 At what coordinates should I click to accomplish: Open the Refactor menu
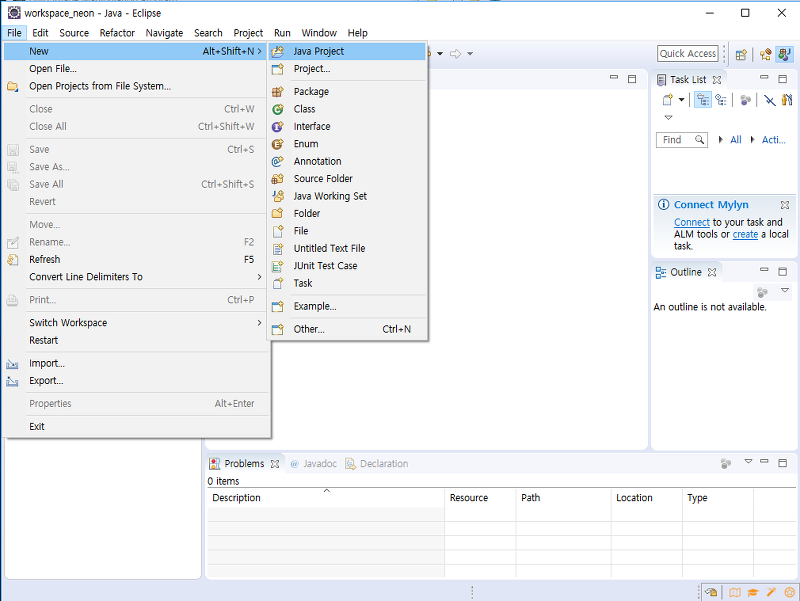[117, 33]
